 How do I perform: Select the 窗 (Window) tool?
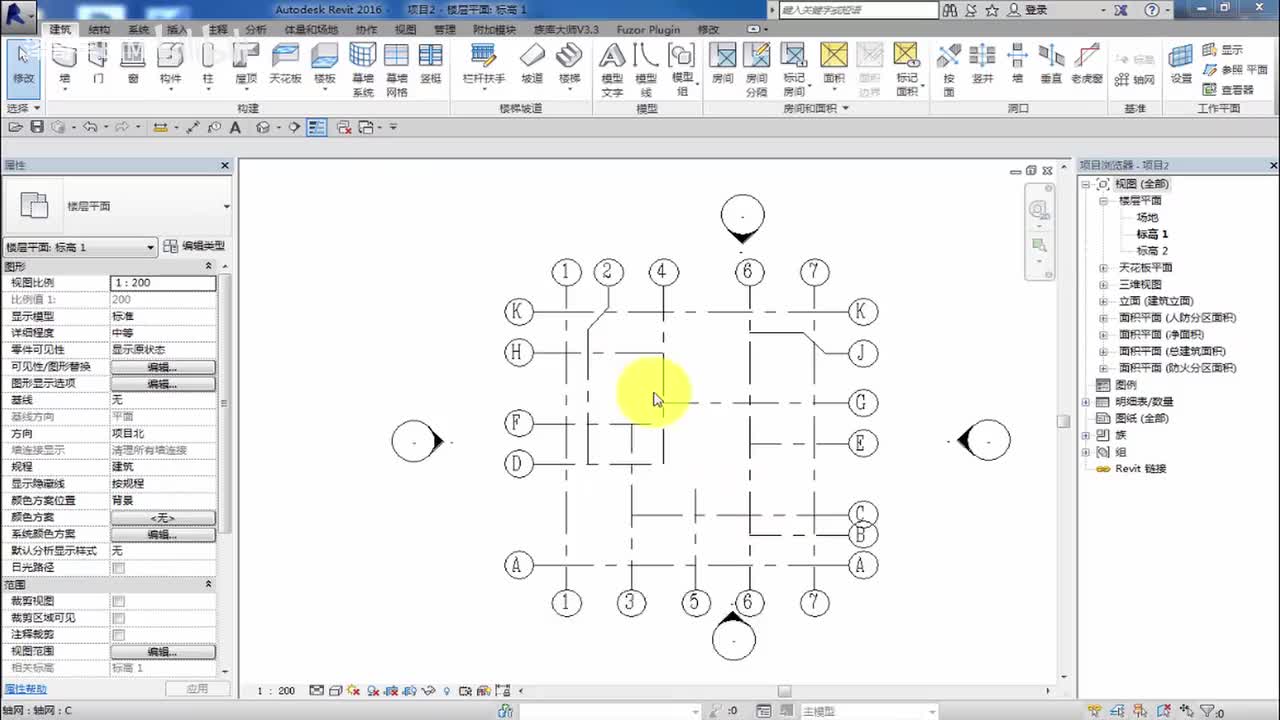click(x=133, y=63)
